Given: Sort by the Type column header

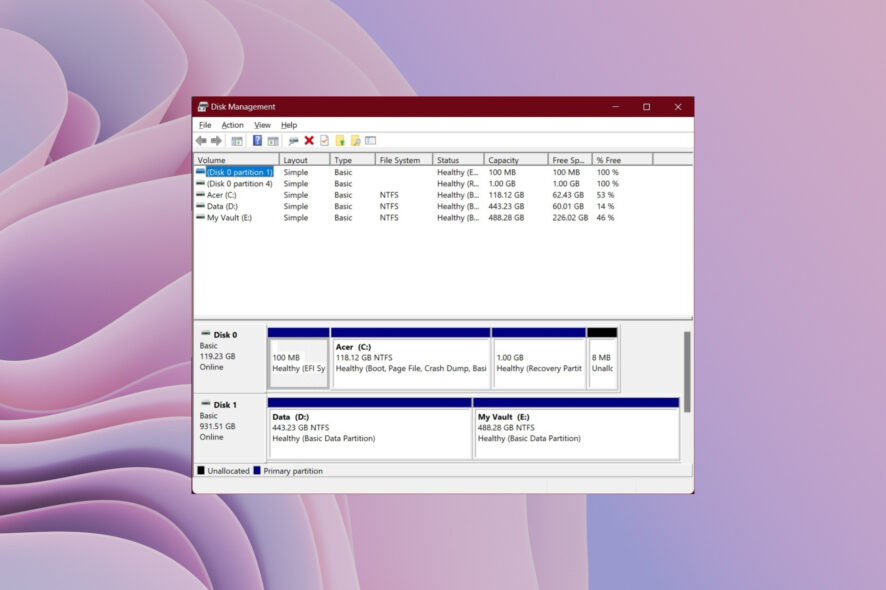Looking at the screenshot, I should [352, 160].
